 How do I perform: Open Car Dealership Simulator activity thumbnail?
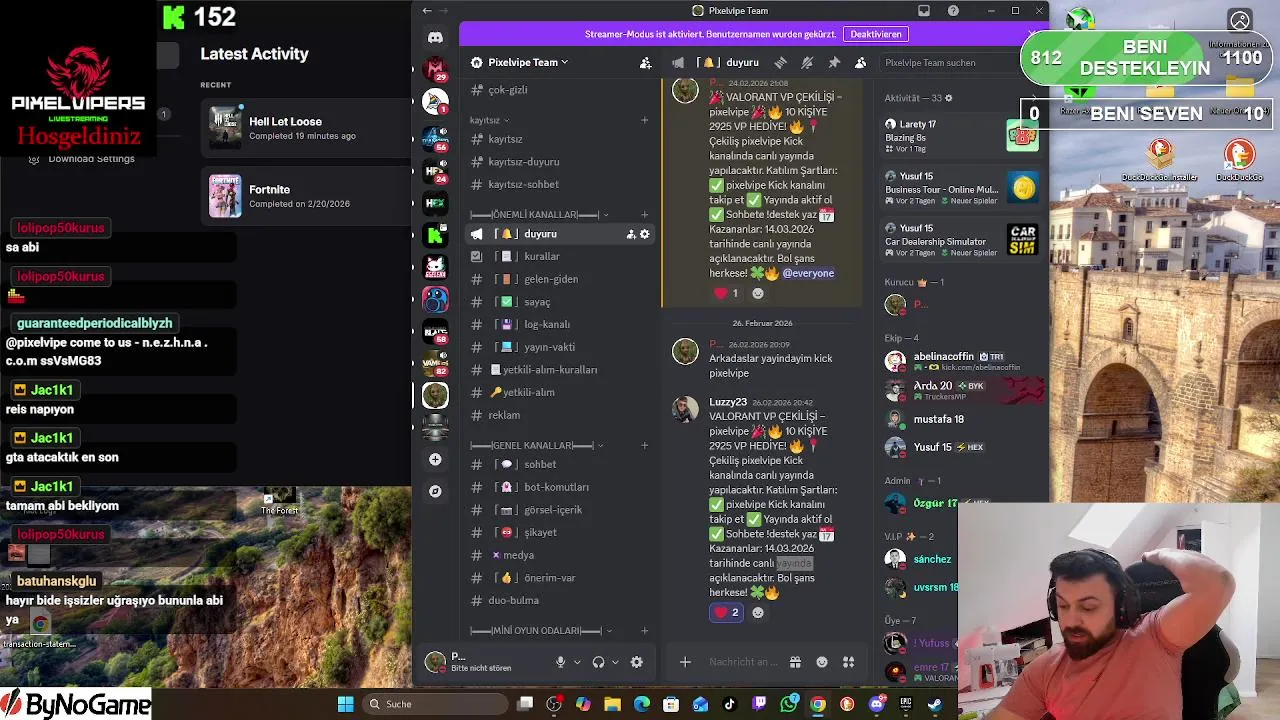(1022, 240)
